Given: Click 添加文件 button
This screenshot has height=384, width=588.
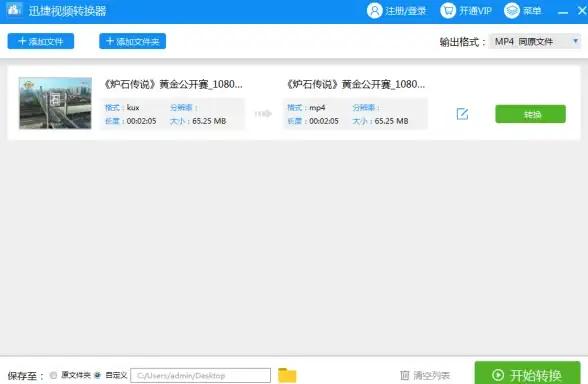Looking at the screenshot, I should click(41, 41).
